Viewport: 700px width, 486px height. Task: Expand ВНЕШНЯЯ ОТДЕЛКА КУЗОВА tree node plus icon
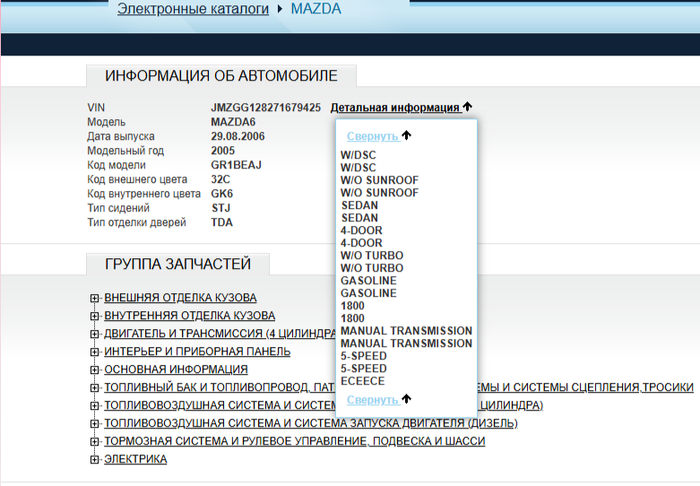tap(95, 298)
